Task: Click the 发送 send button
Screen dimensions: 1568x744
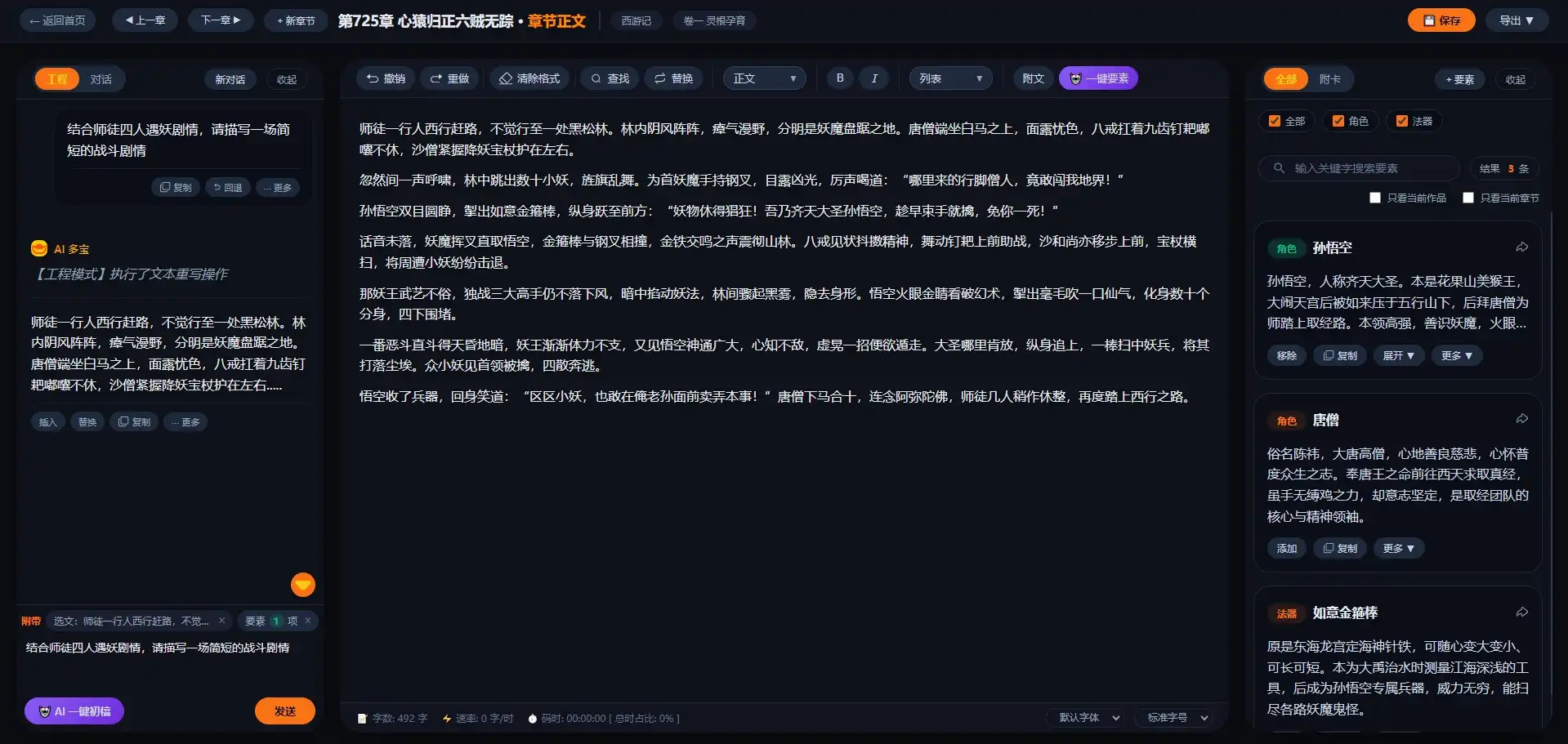Action: 285,711
